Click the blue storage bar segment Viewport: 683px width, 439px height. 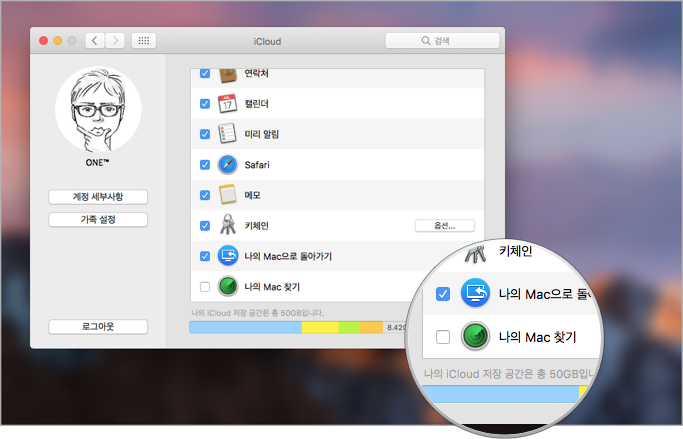(x=245, y=328)
